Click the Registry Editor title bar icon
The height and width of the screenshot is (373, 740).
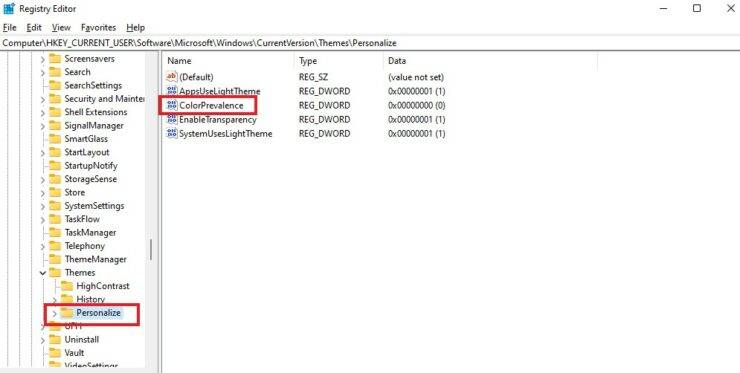[x=8, y=8]
